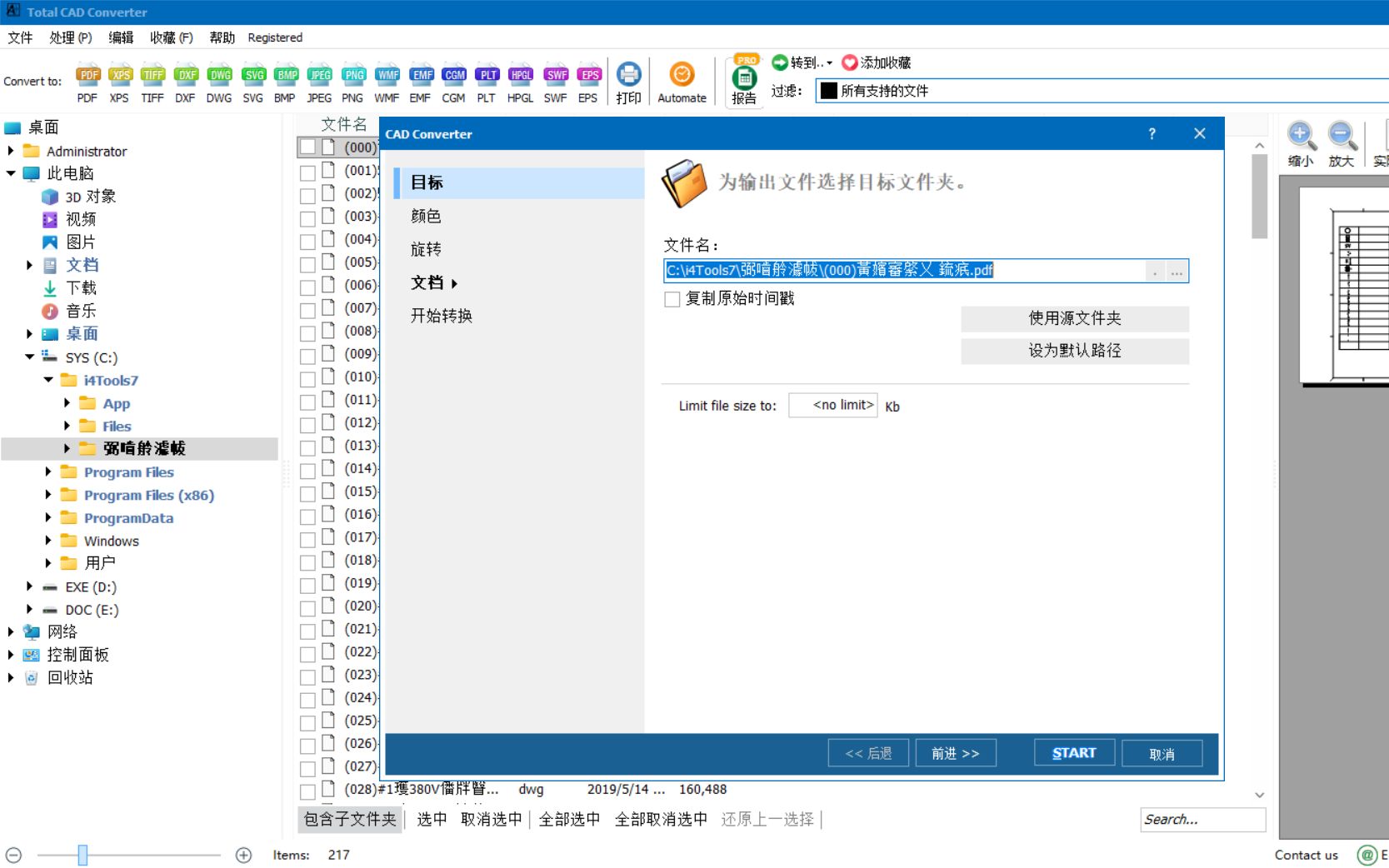Screen dimensions: 1389x868
Task: Check the box for file (010)
Action: (x=307, y=379)
